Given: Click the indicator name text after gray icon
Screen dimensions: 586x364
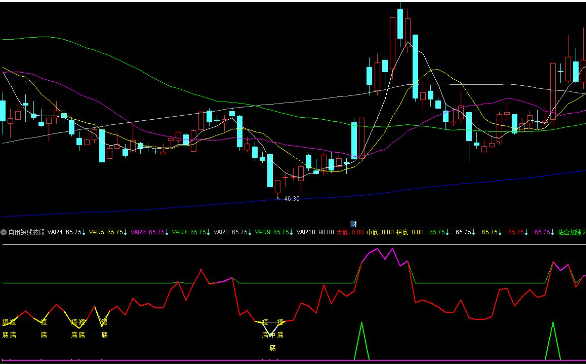Looking at the screenshot, I should 26,232.
